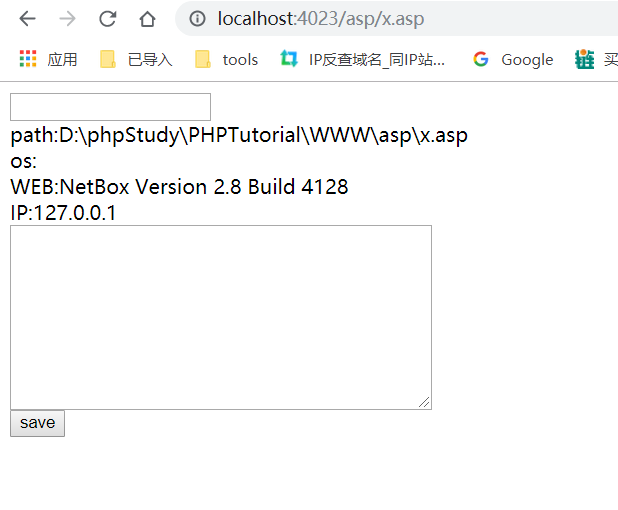This screenshot has height=510, width=618.
Task: Click the WEB:NetBox Version 2.8 Build 4128 line
Action: click(179, 187)
